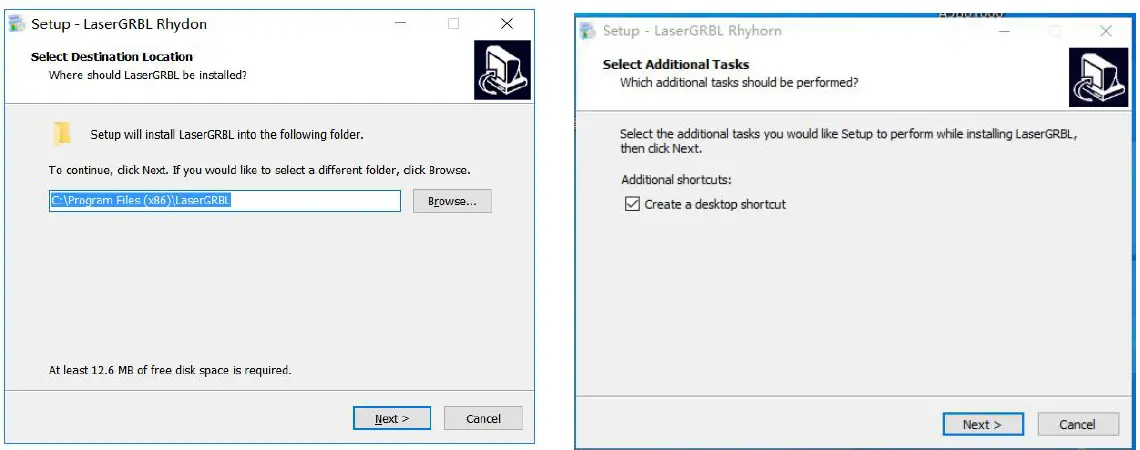Minimize the LaserGRBL Rhyhorn setup window
This screenshot has height=450, width=1140.
[1004, 31]
